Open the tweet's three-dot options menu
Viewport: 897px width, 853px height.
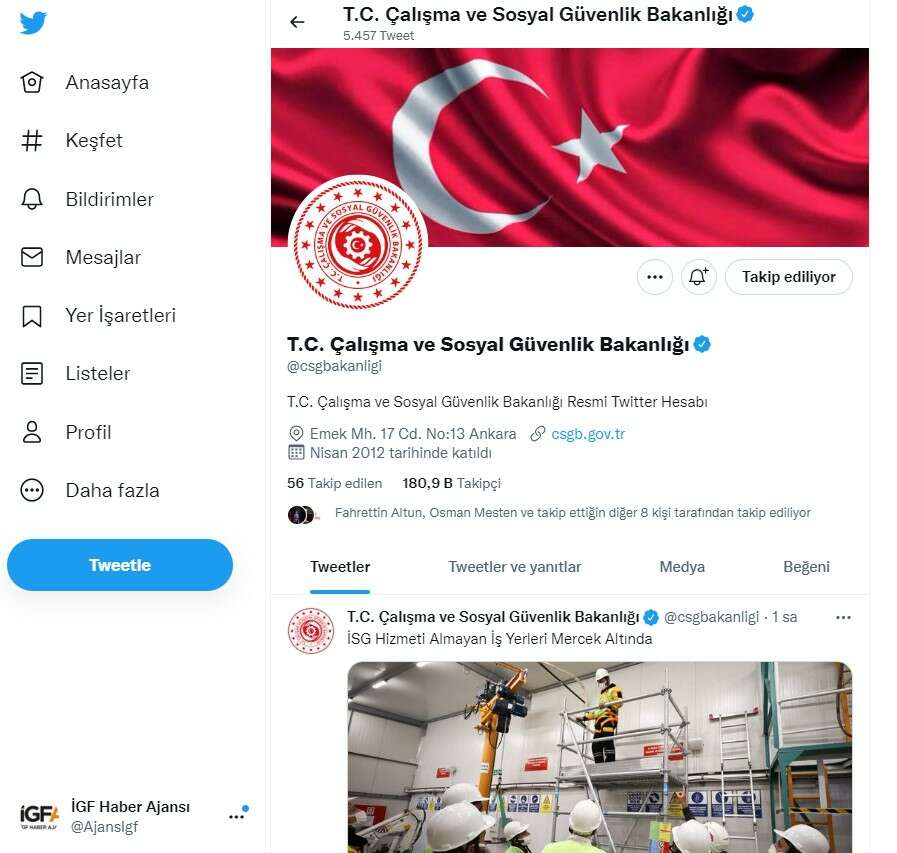coord(843,617)
